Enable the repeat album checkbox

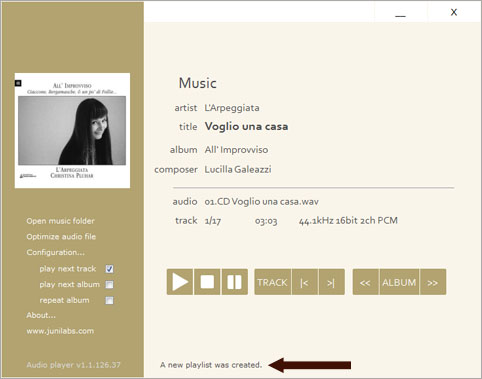coord(109,300)
